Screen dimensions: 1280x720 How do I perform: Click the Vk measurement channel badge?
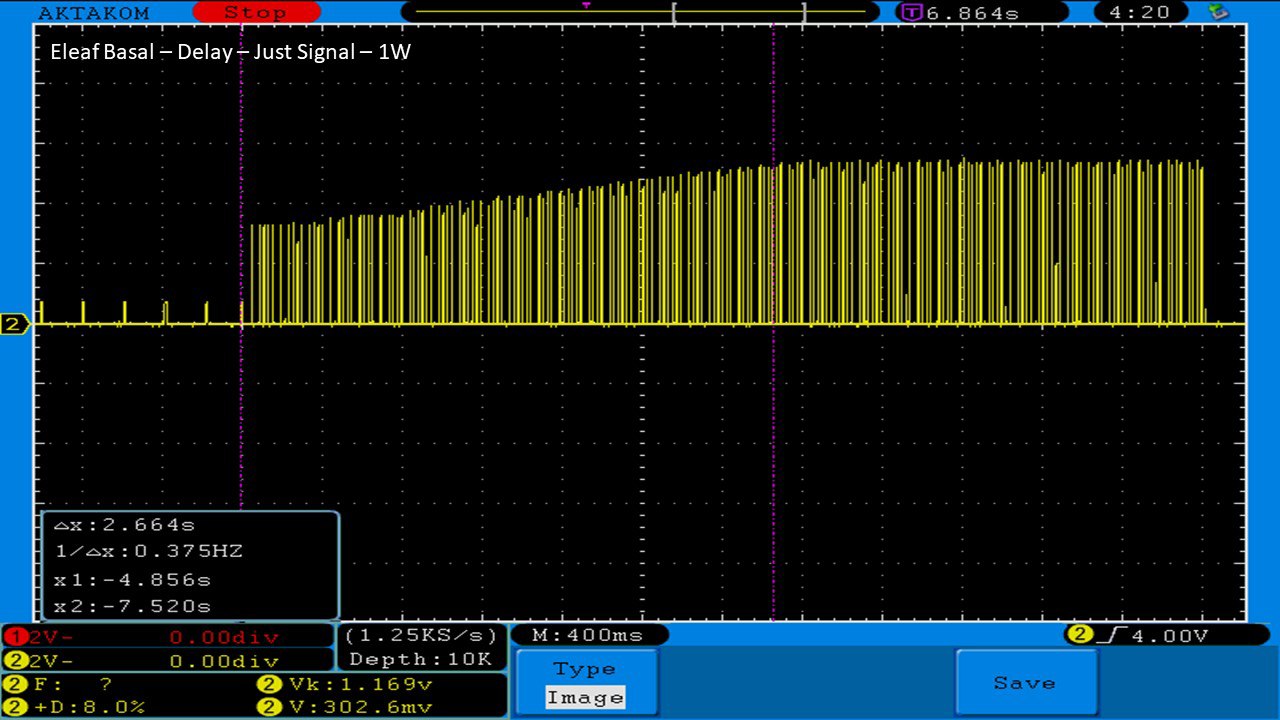(x=268, y=685)
